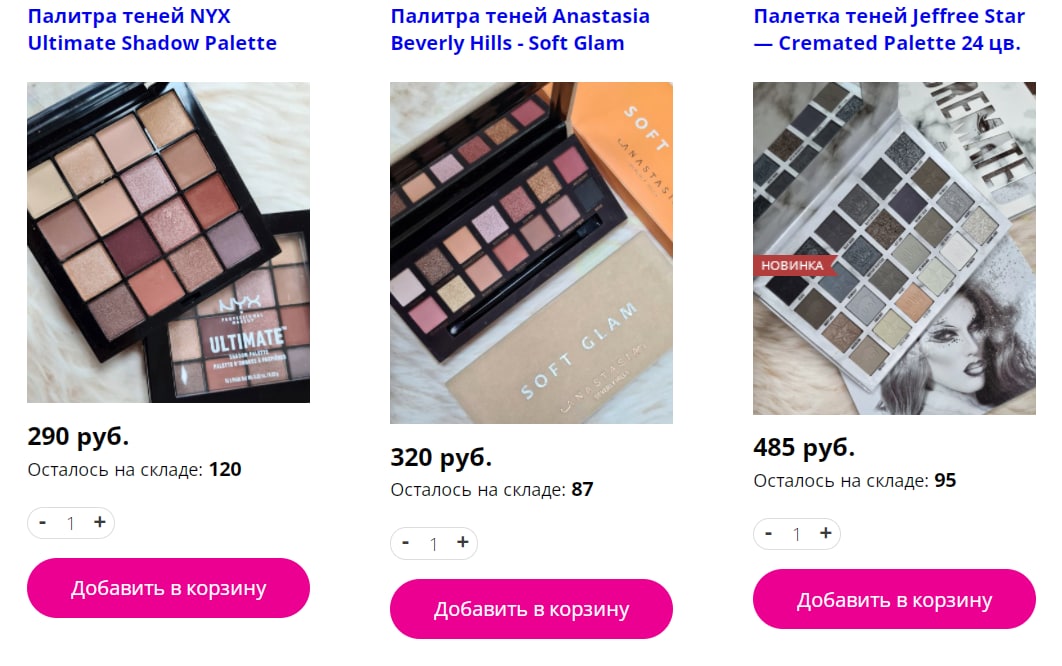Screen dimensions: 1062x666
Task: Increase quantity for Jeffree Star Cremated Palette
Action: (x=826, y=533)
